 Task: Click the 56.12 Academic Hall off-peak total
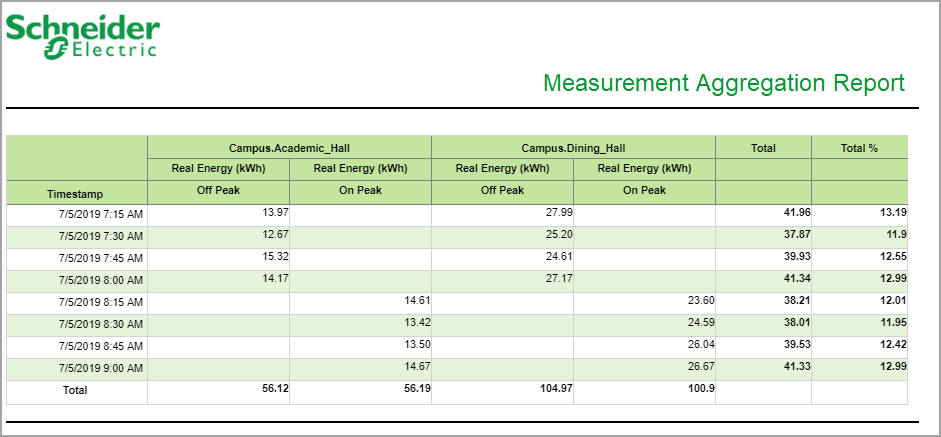pyautogui.click(x=274, y=388)
